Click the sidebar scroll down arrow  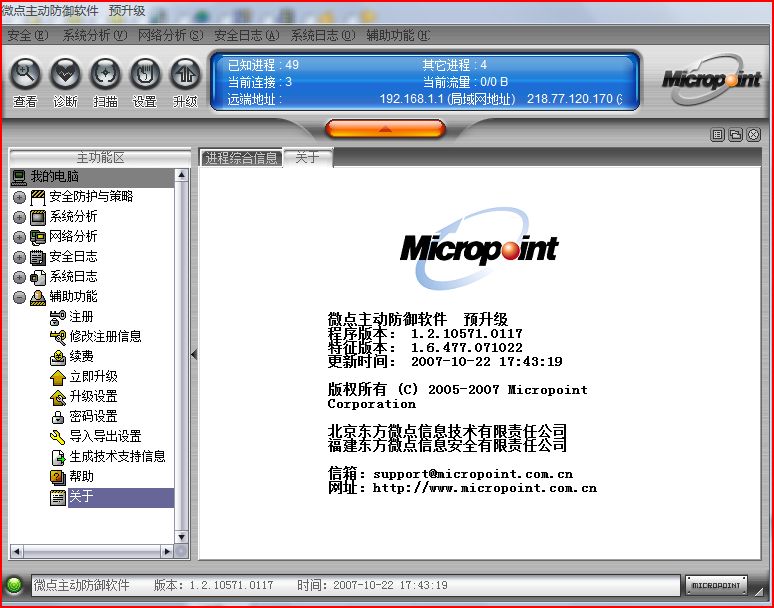point(182,537)
